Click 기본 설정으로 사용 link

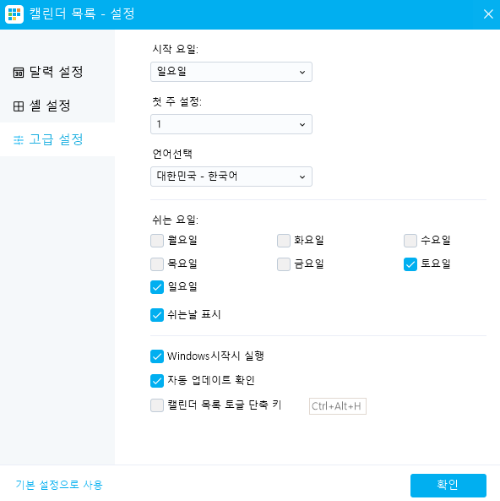pyautogui.click(x=59, y=485)
